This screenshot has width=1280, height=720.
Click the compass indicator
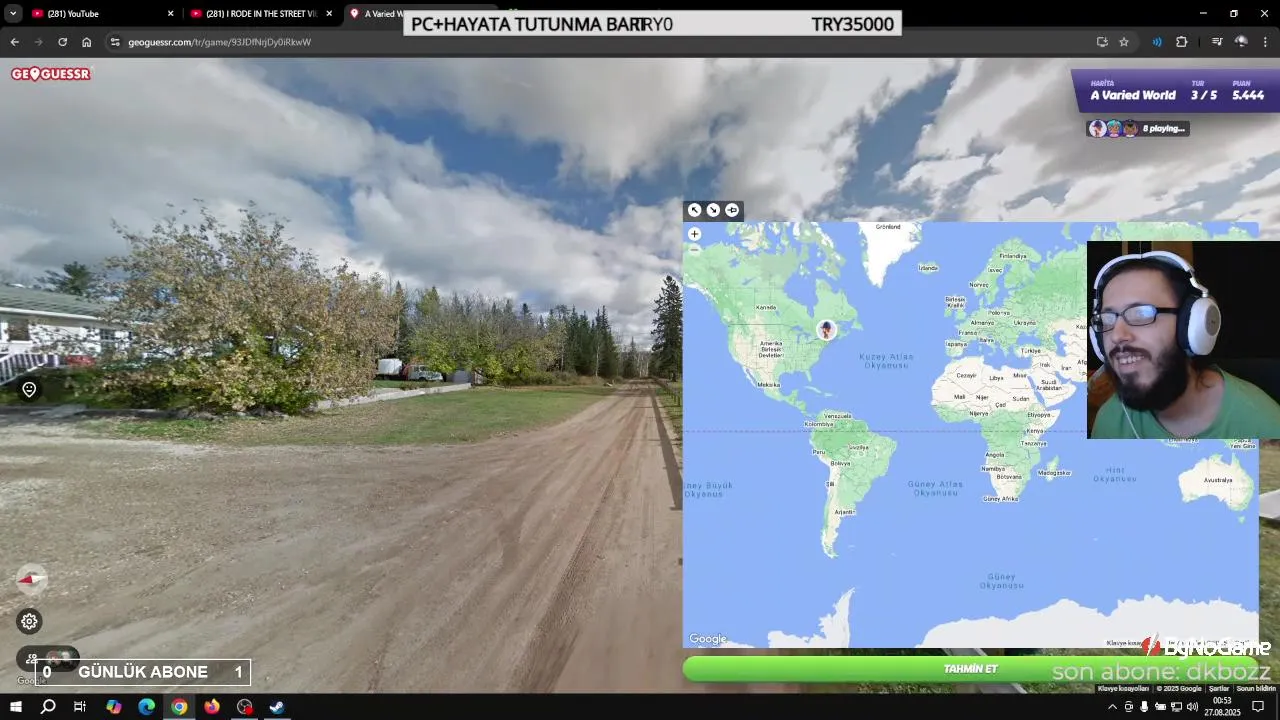[32, 578]
